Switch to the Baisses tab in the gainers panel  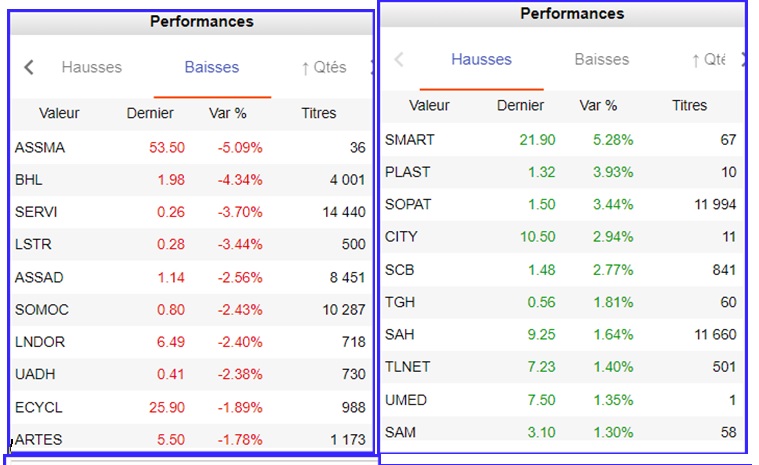coord(602,60)
